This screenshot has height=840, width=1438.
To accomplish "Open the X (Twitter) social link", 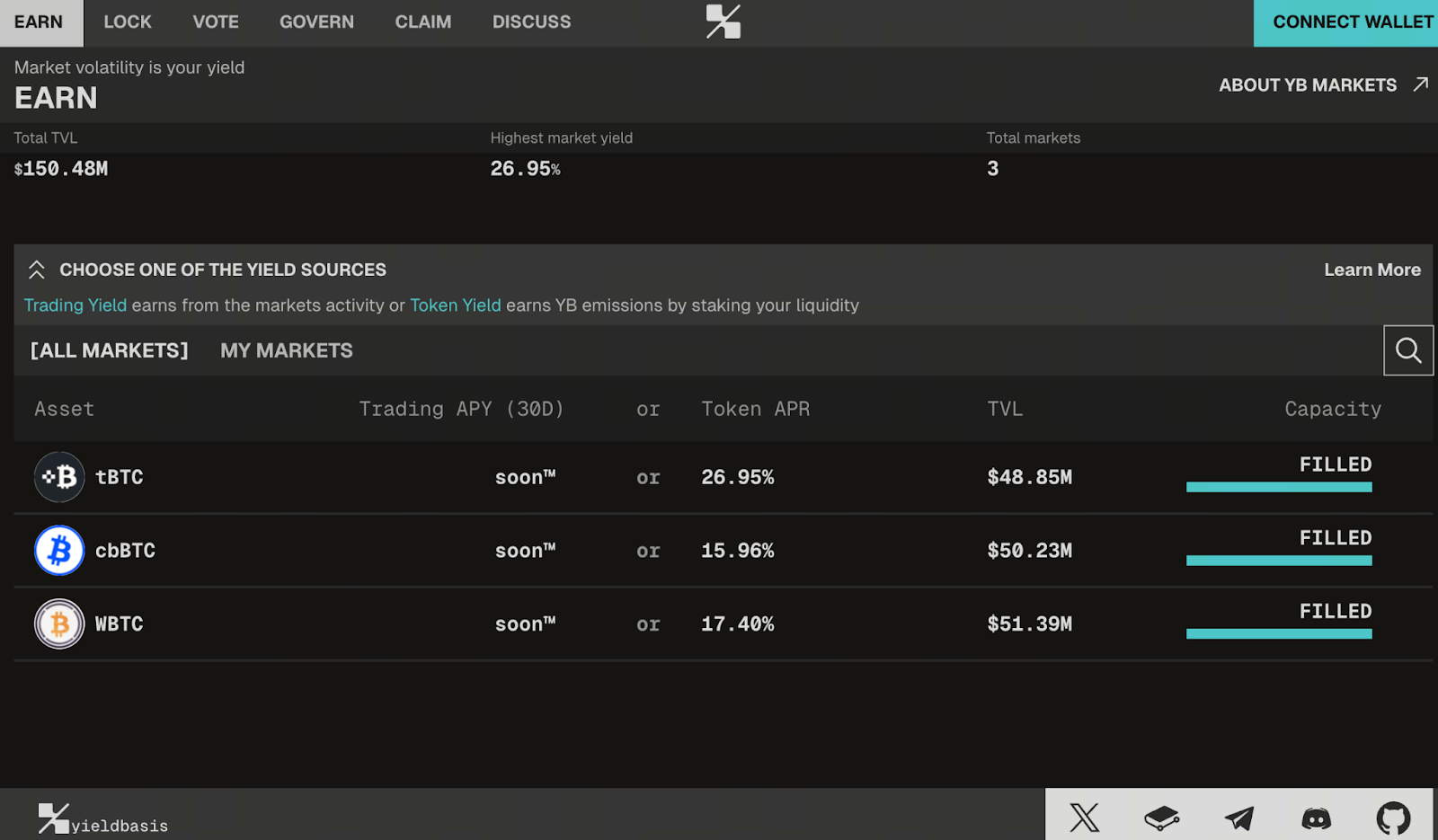I will [x=1084, y=818].
